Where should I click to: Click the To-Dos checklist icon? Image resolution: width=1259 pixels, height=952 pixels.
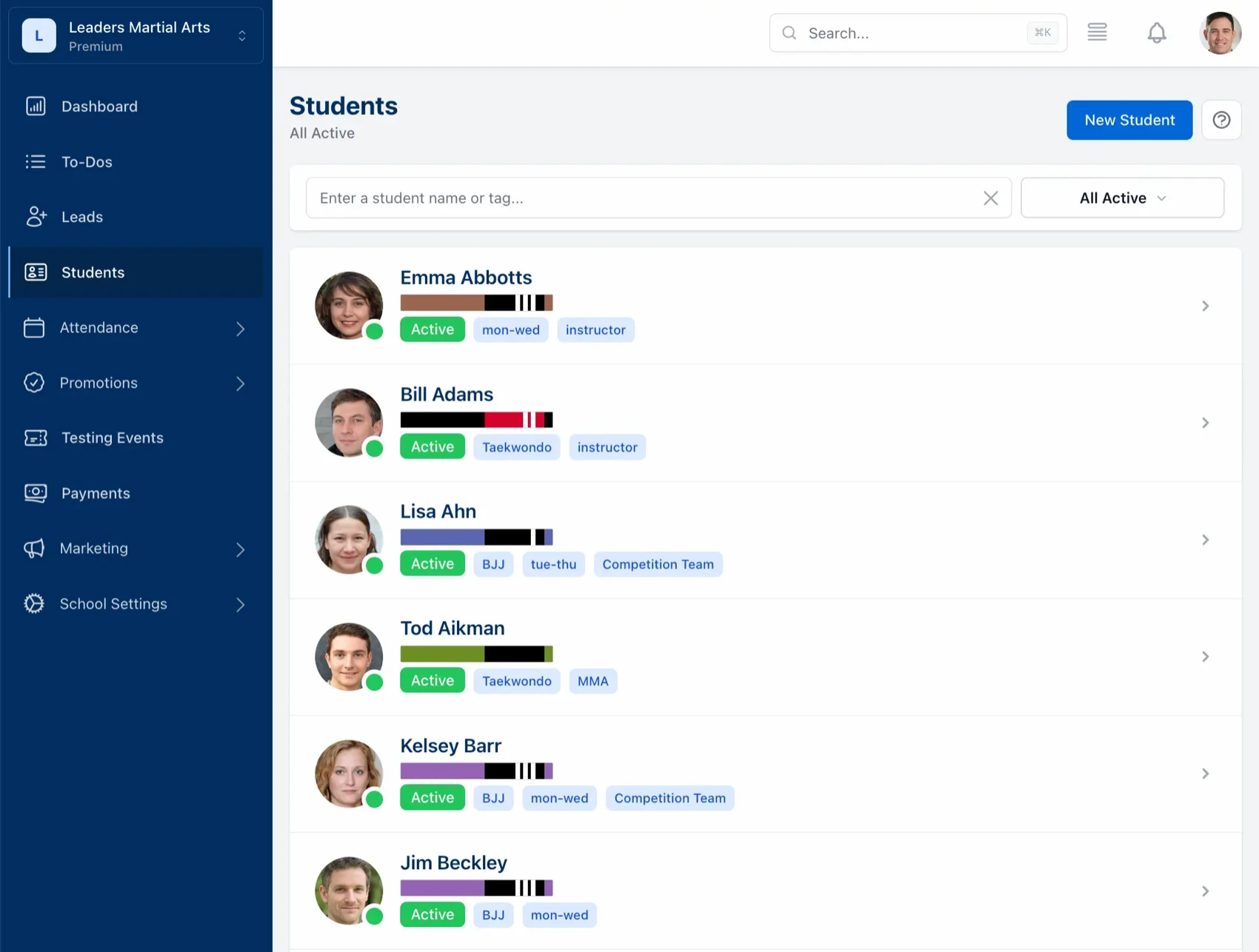(x=36, y=161)
